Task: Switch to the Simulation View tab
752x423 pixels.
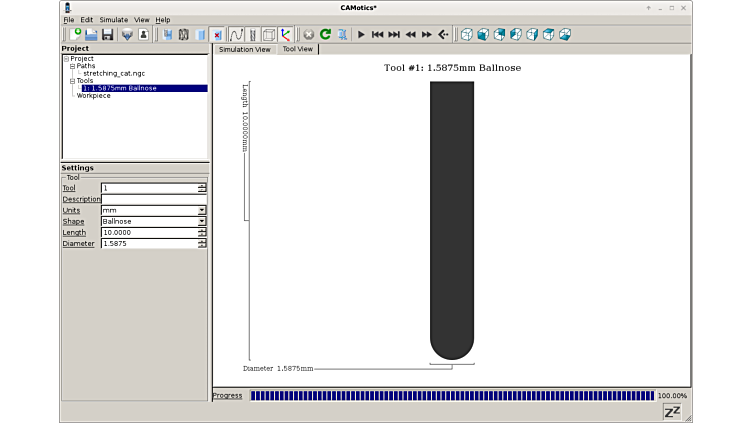Action: [x=244, y=49]
